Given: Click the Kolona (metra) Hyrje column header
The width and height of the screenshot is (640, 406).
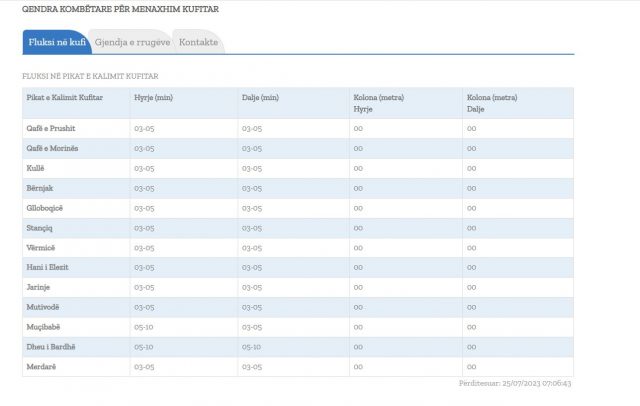Looking at the screenshot, I should (378, 102).
